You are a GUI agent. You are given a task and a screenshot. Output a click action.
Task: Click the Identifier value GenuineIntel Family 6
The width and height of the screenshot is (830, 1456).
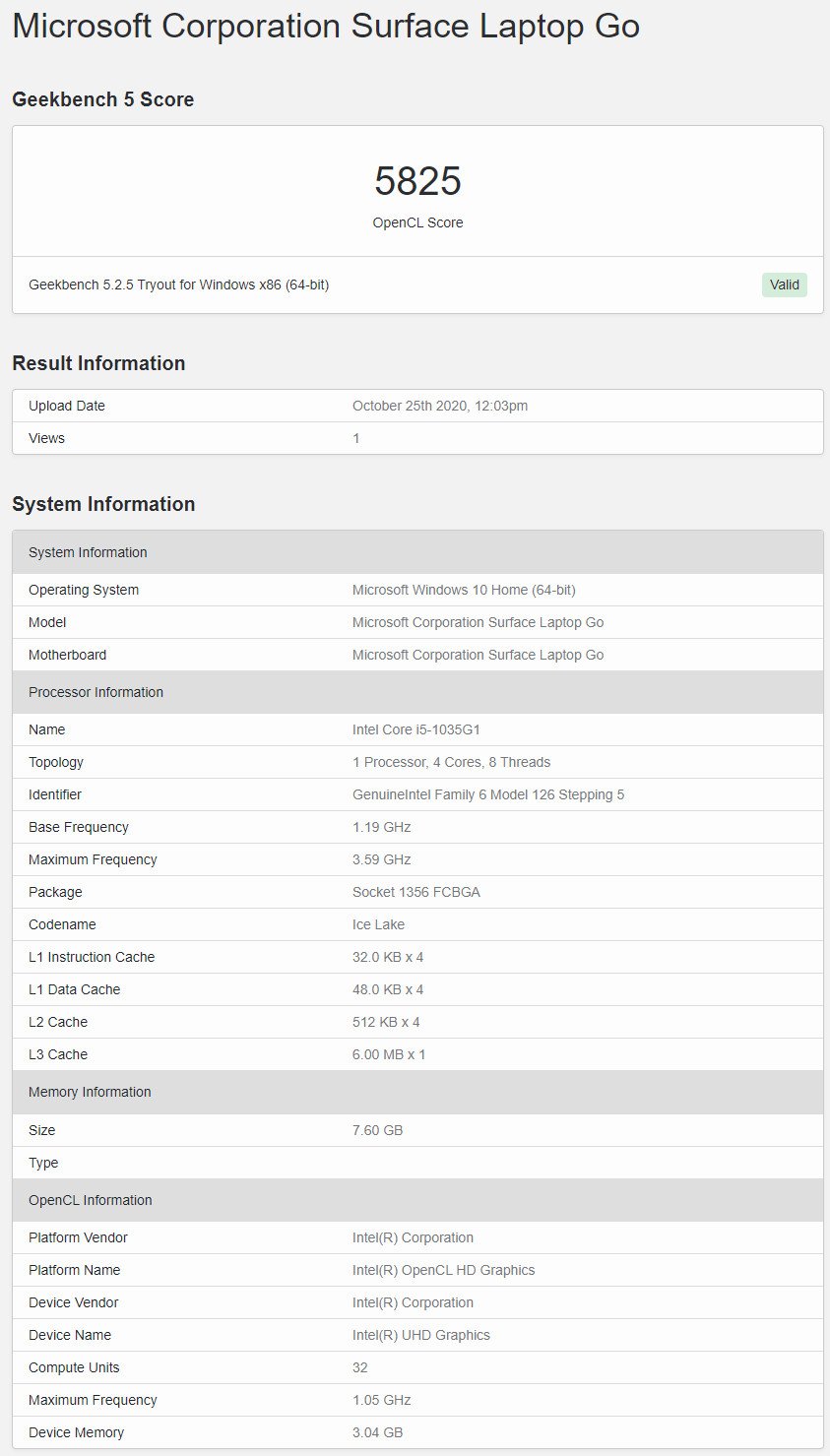click(488, 794)
